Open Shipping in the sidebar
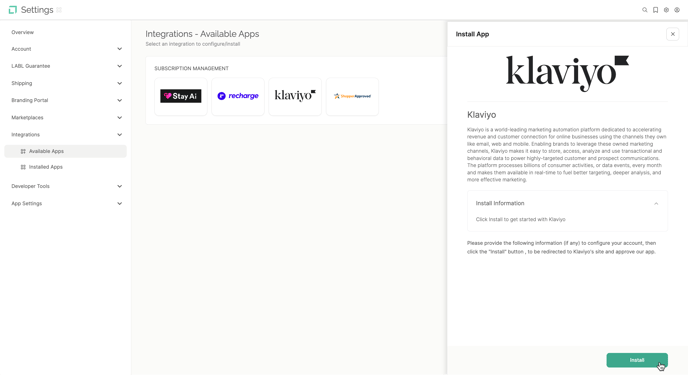Viewport: 688px width, 375px height. tap(22, 83)
